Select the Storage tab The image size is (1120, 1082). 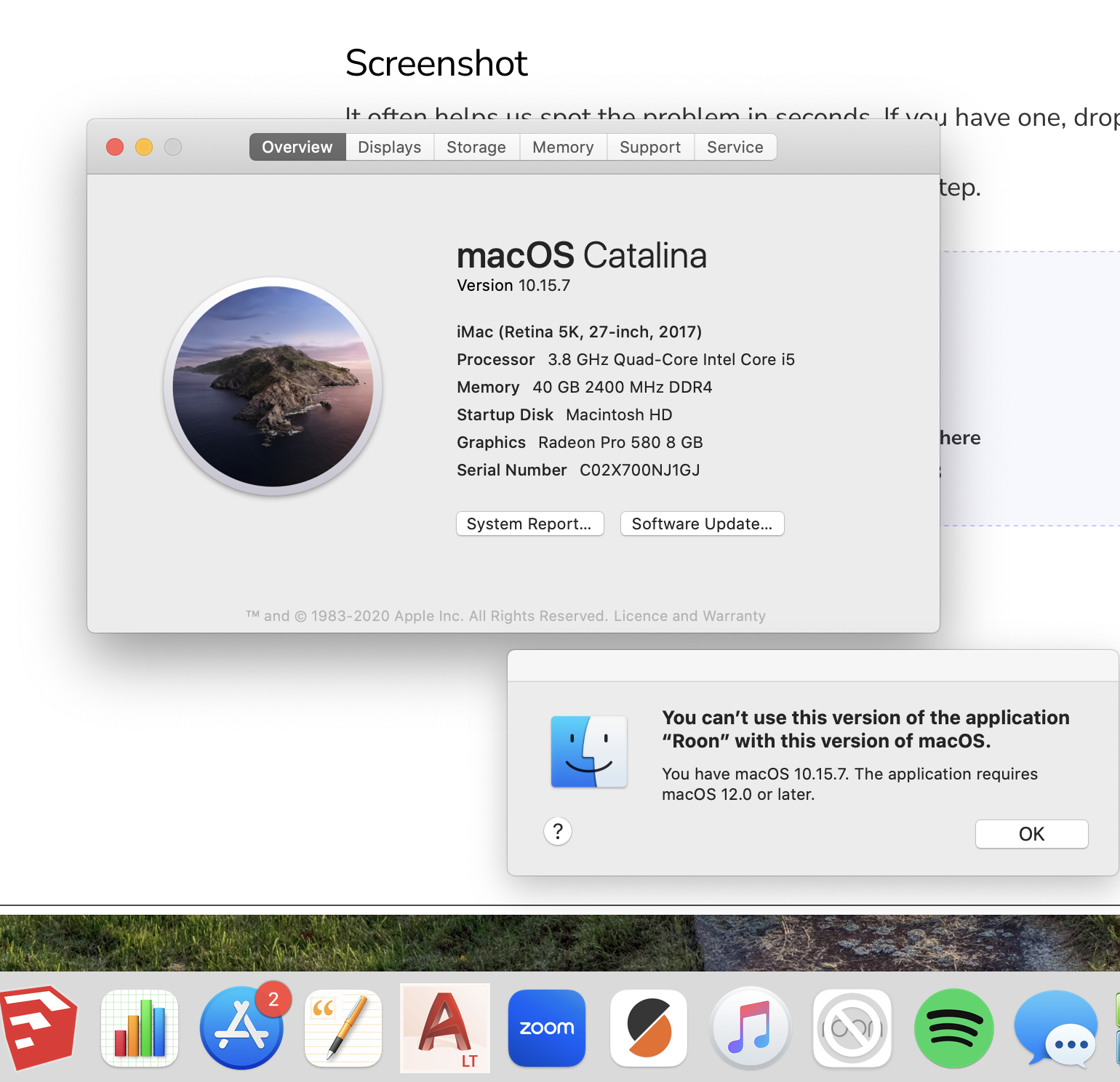(476, 147)
